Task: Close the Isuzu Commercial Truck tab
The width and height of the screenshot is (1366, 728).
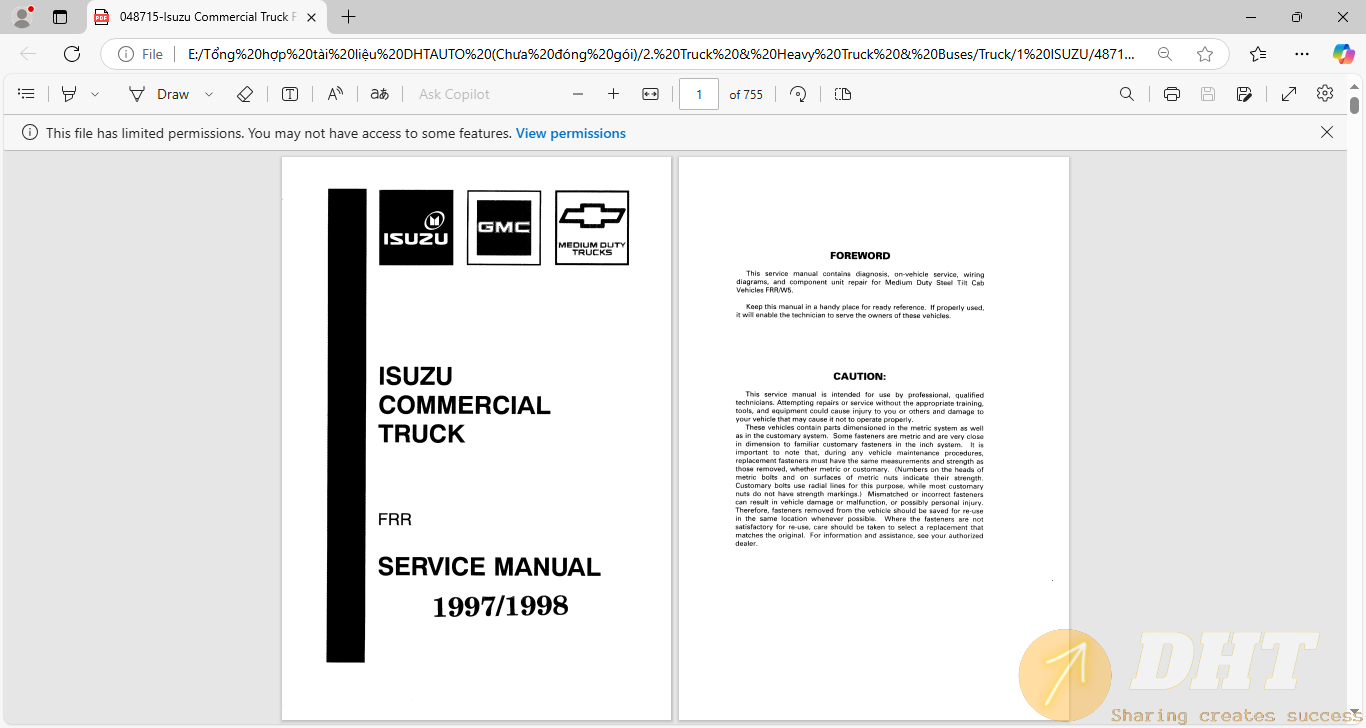Action: click(311, 17)
